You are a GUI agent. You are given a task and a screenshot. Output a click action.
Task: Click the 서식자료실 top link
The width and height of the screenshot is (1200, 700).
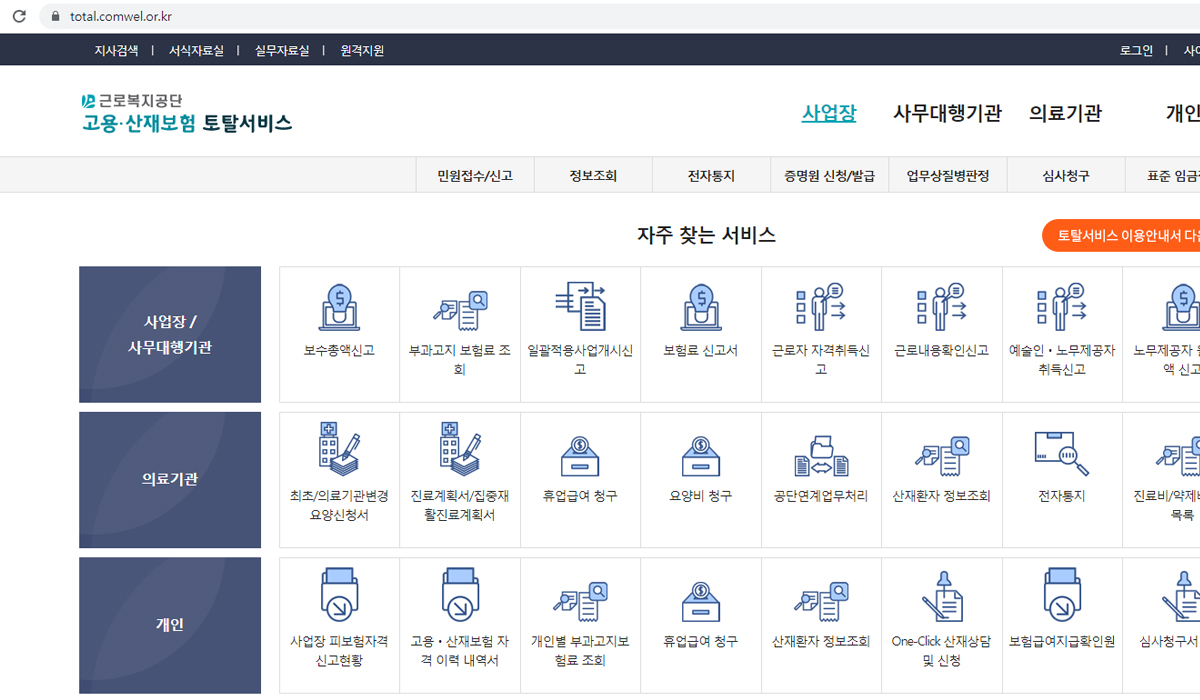(x=196, y=50)
